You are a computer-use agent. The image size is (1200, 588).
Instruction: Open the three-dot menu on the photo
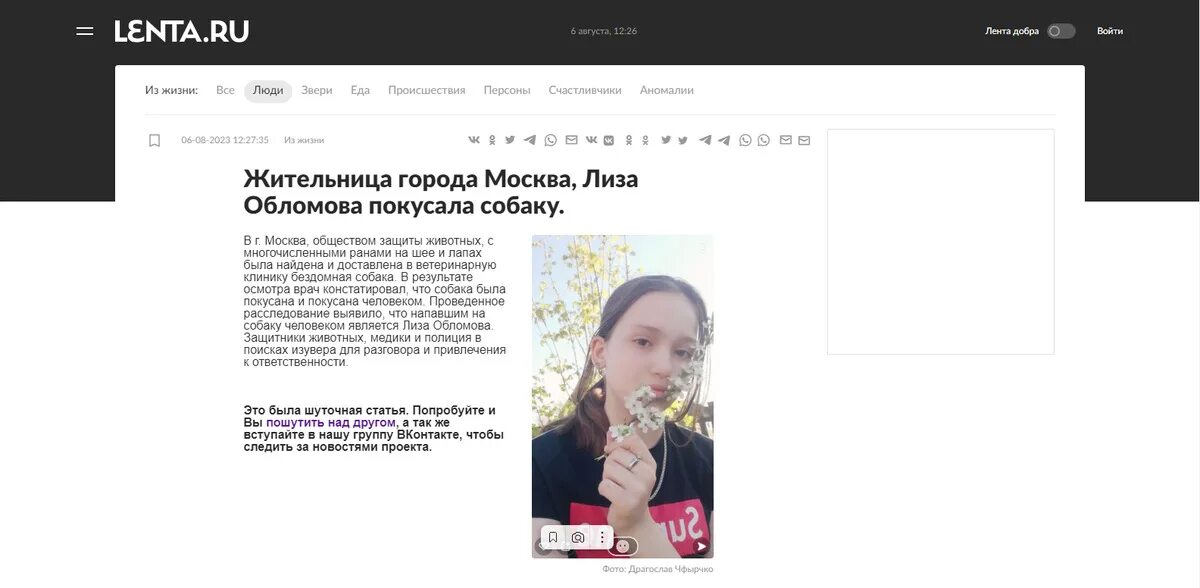pyautogui.click(x=600, y=536)
